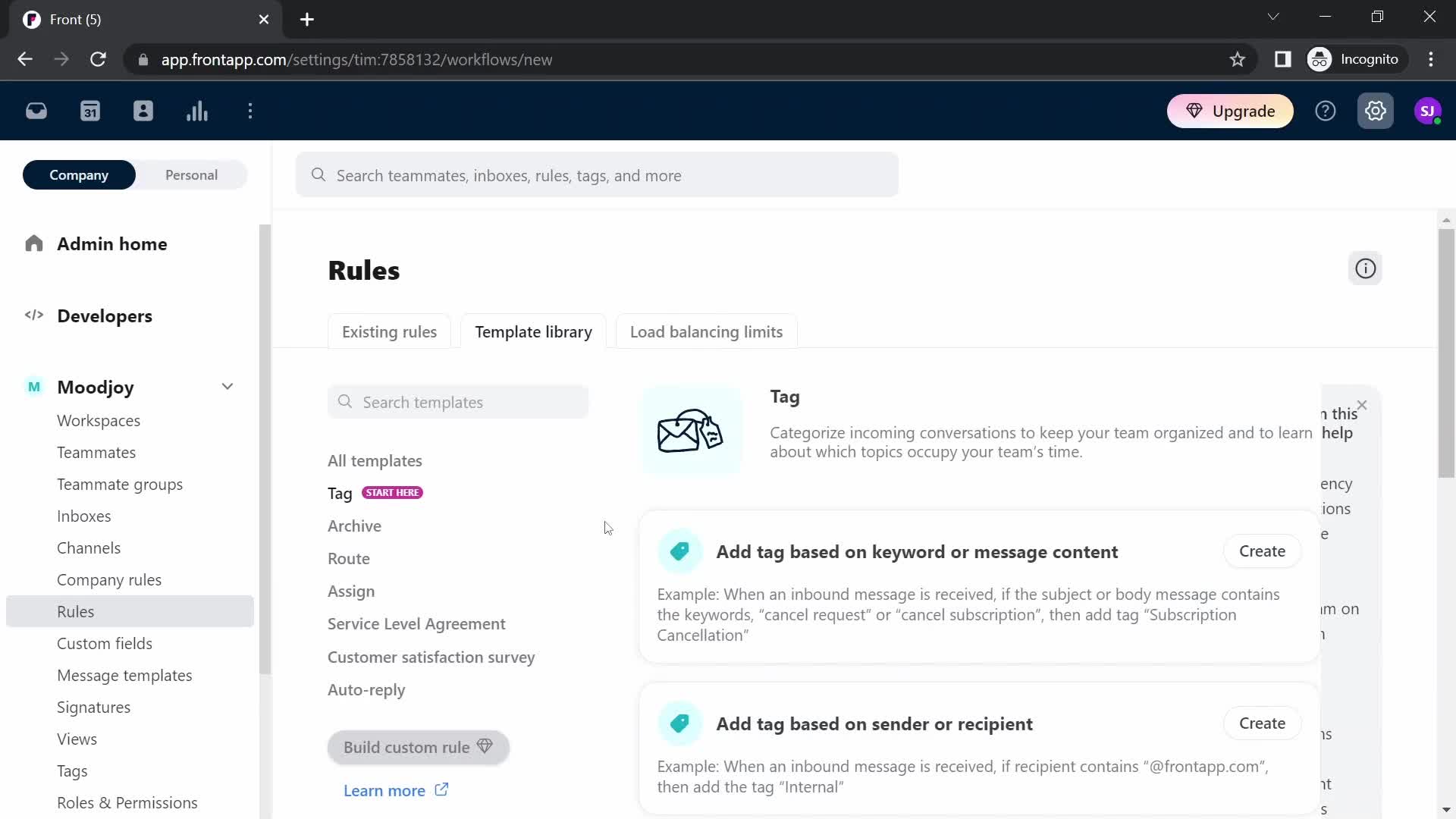
Task: Click Create for keyword tag rule
Action: pos(1262,551)
